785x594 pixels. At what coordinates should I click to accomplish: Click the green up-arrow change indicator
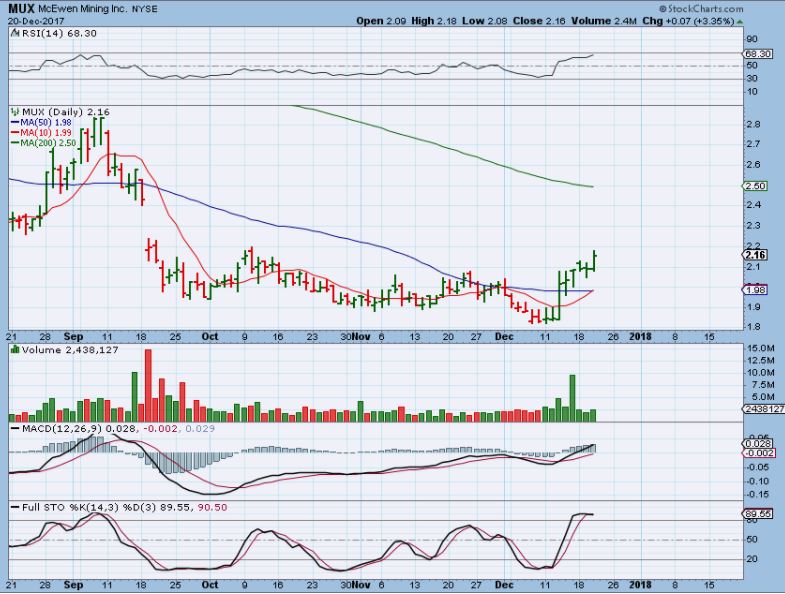pos(739,22)
